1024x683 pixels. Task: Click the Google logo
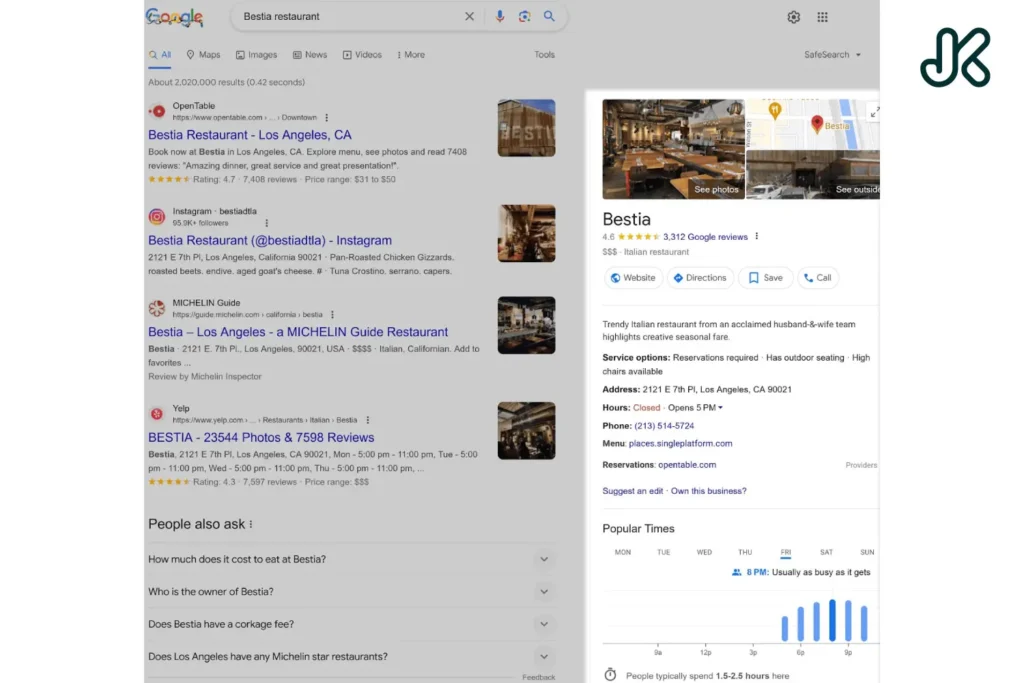pyautogui.click(x=174, y=17)
